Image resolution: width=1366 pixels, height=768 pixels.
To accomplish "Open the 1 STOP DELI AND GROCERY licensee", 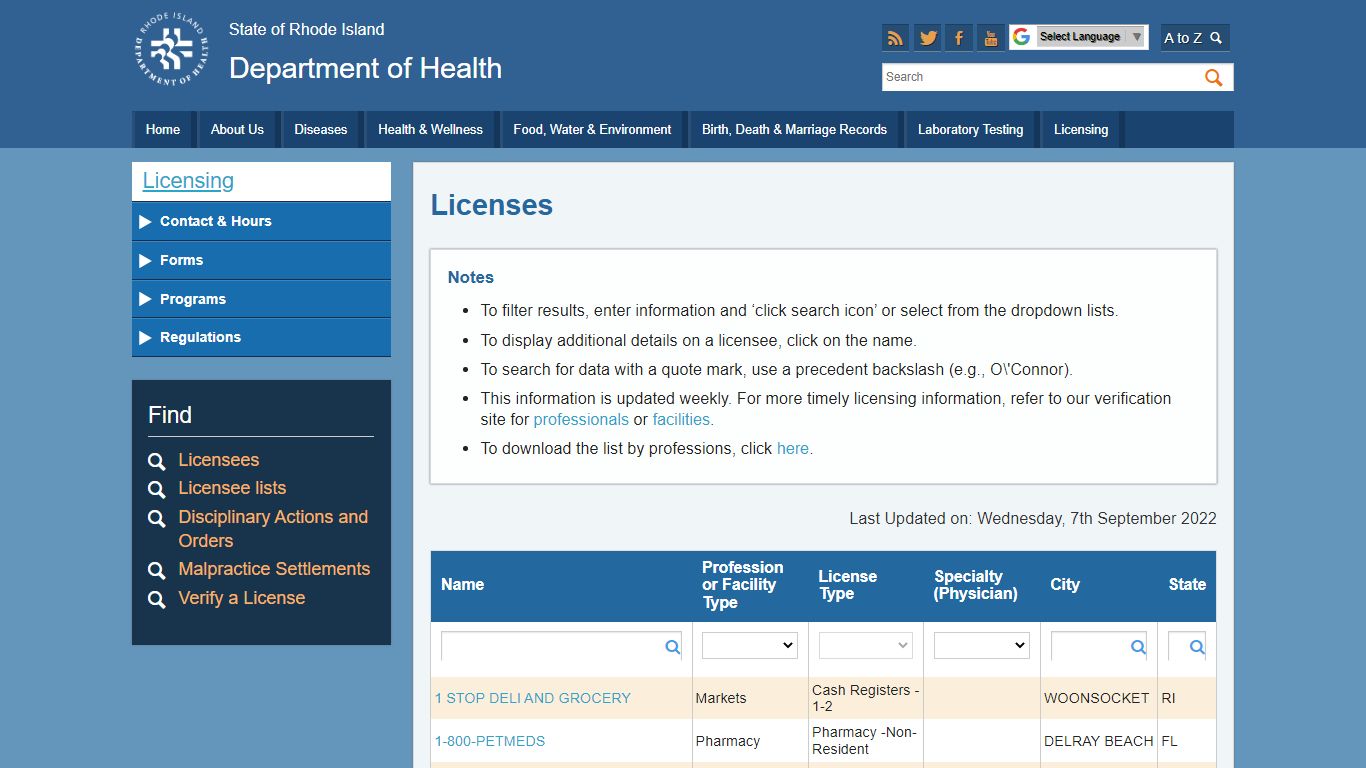I will pos(533,698).
